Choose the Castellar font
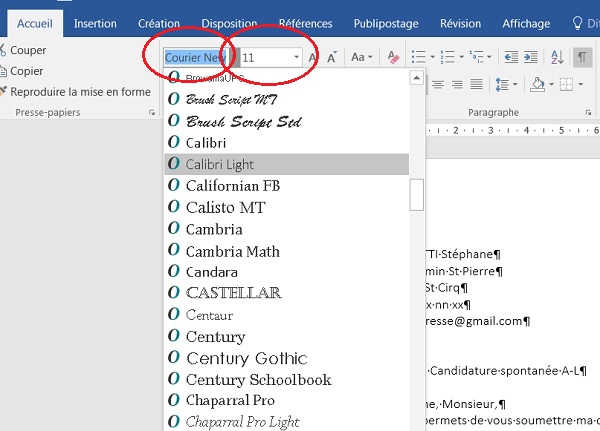Viewport: 600px width, 431px height. 287,293
